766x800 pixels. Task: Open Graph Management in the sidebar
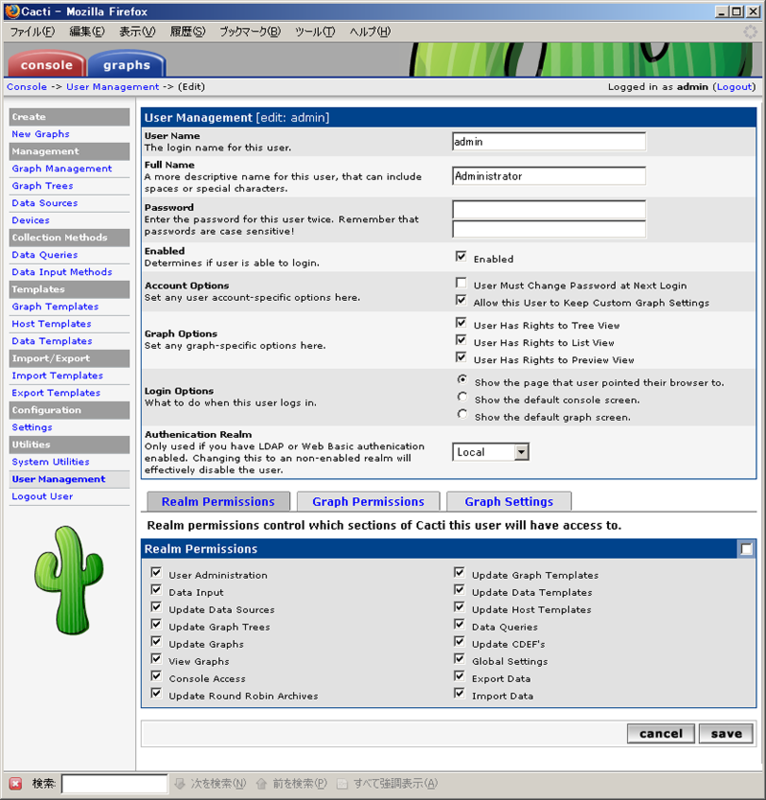tap(62, 168)
